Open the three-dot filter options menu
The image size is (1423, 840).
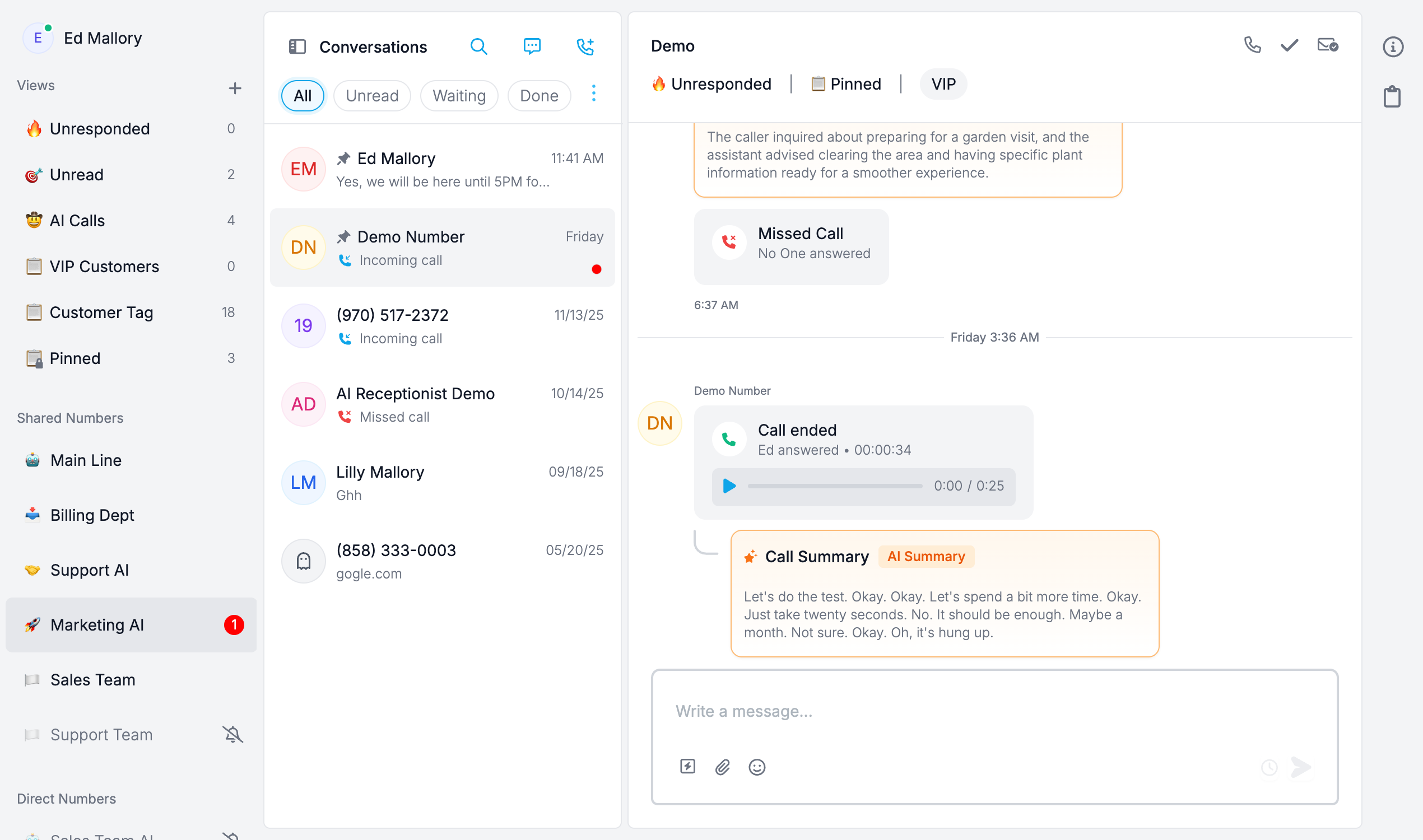[x=593, y=94]
